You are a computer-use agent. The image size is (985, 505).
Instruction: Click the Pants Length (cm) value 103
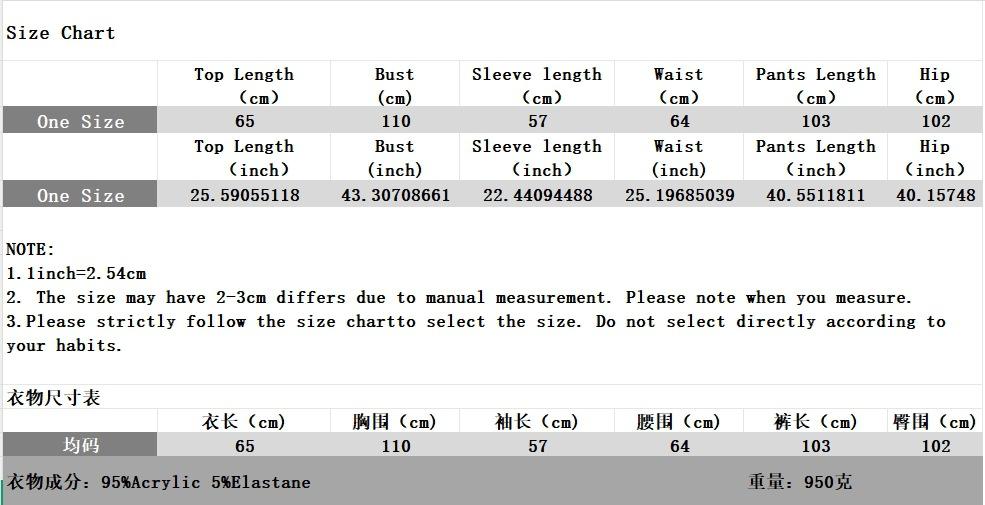[815, 121]
